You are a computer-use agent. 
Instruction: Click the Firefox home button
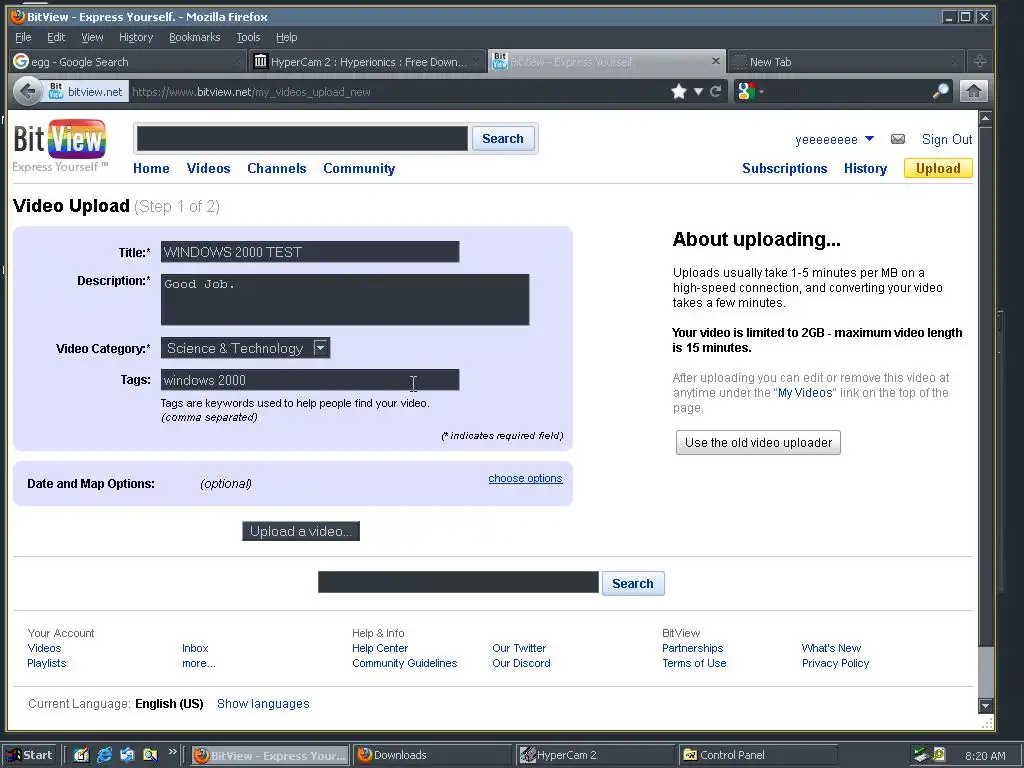974,91
